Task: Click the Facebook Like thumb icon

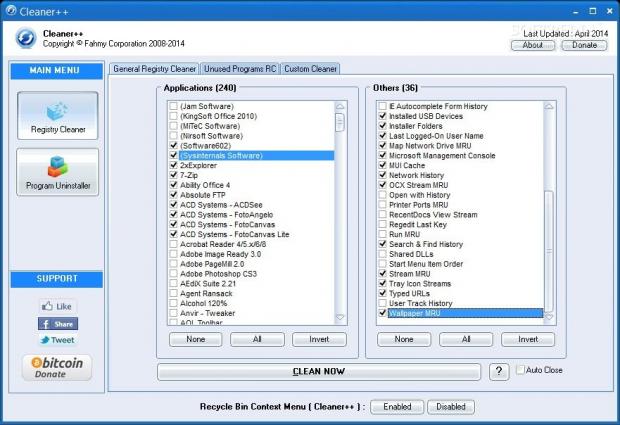Action: pos(58,306)
